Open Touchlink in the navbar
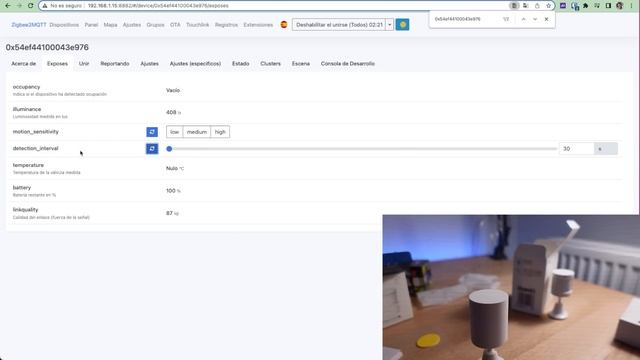This screenshot has width=640, height=360. pos(198,24)
